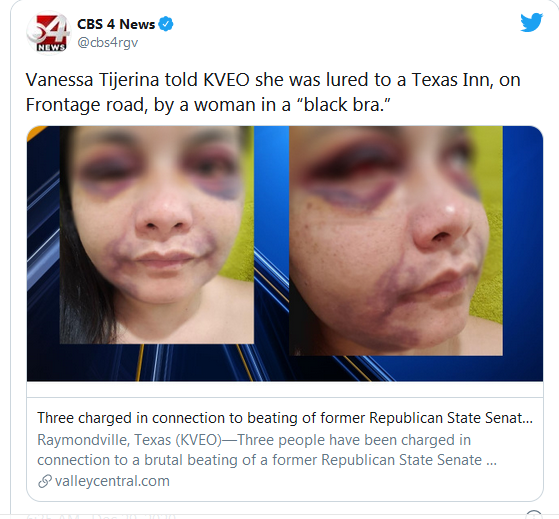Click the @cbs4rgv handle
The width and height of the screenshot is (559, 519).
pos(108,43)
